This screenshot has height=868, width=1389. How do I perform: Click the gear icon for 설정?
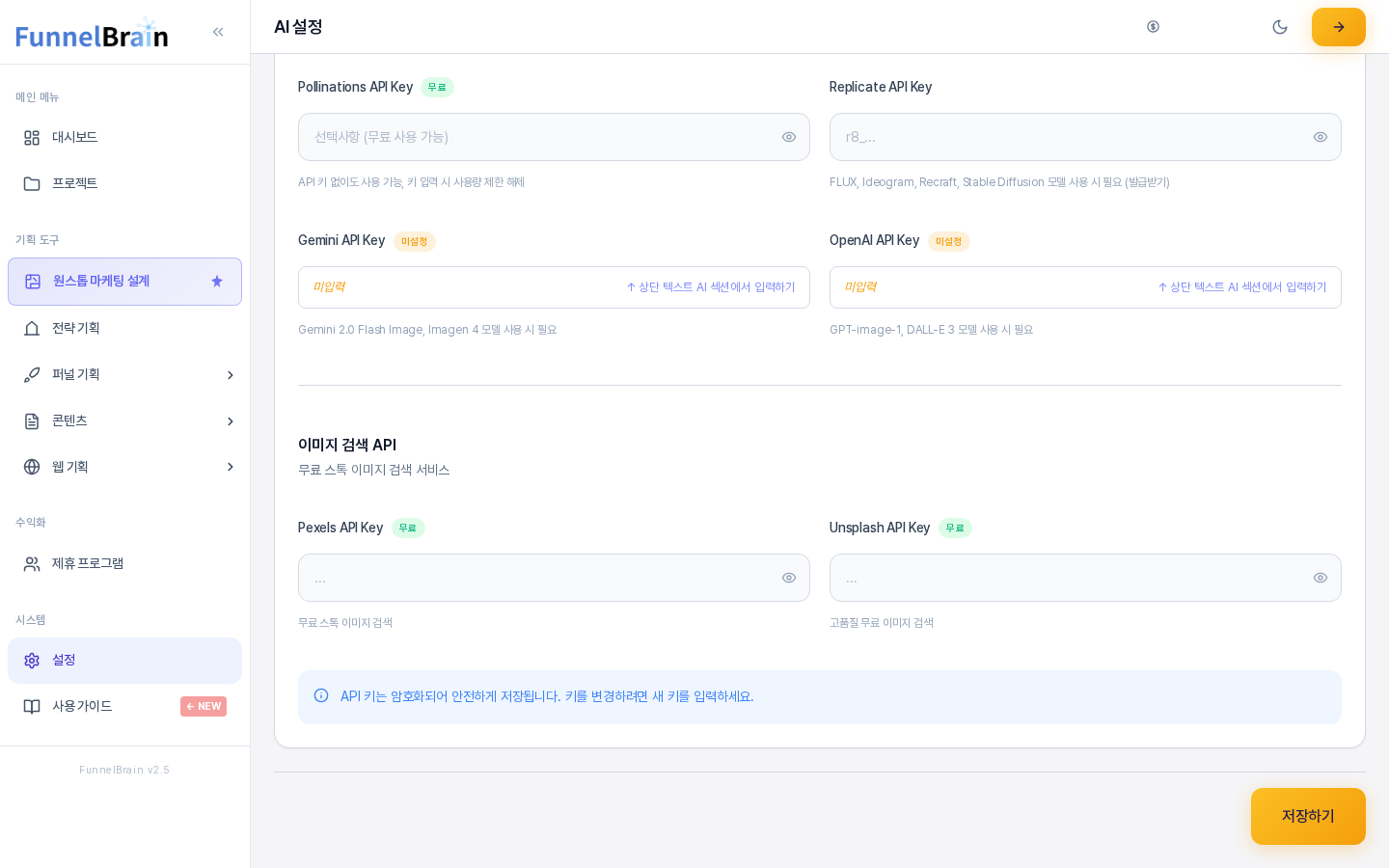(x=32, y=661)
